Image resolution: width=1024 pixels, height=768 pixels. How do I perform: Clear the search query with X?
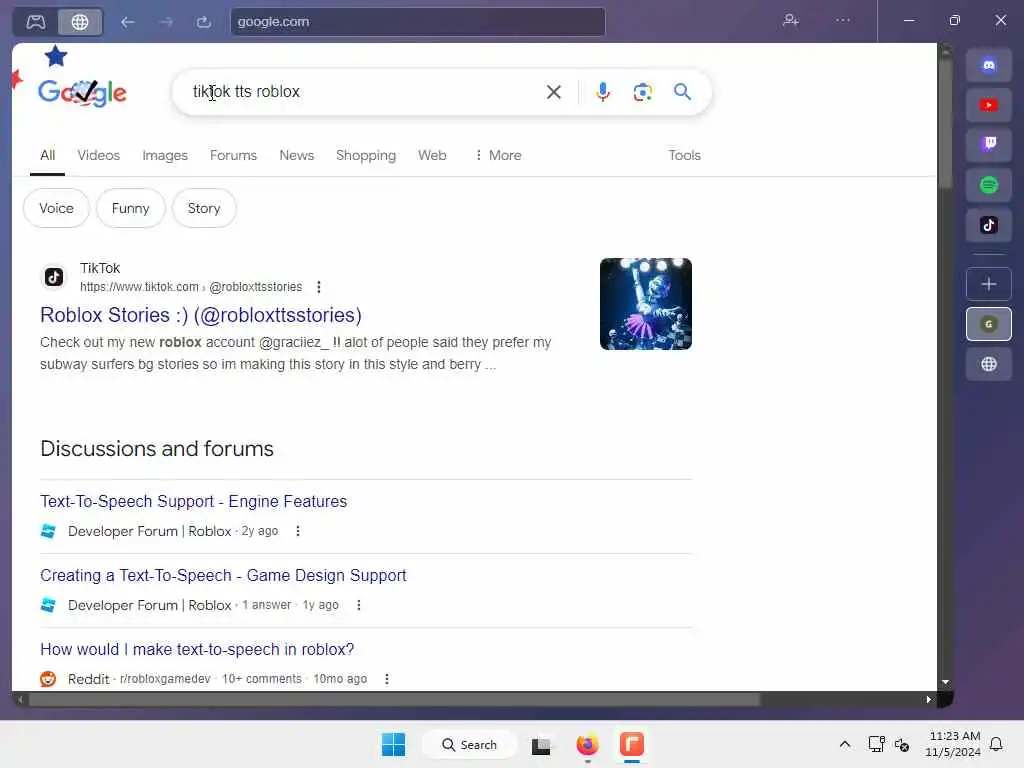[554, 92]
